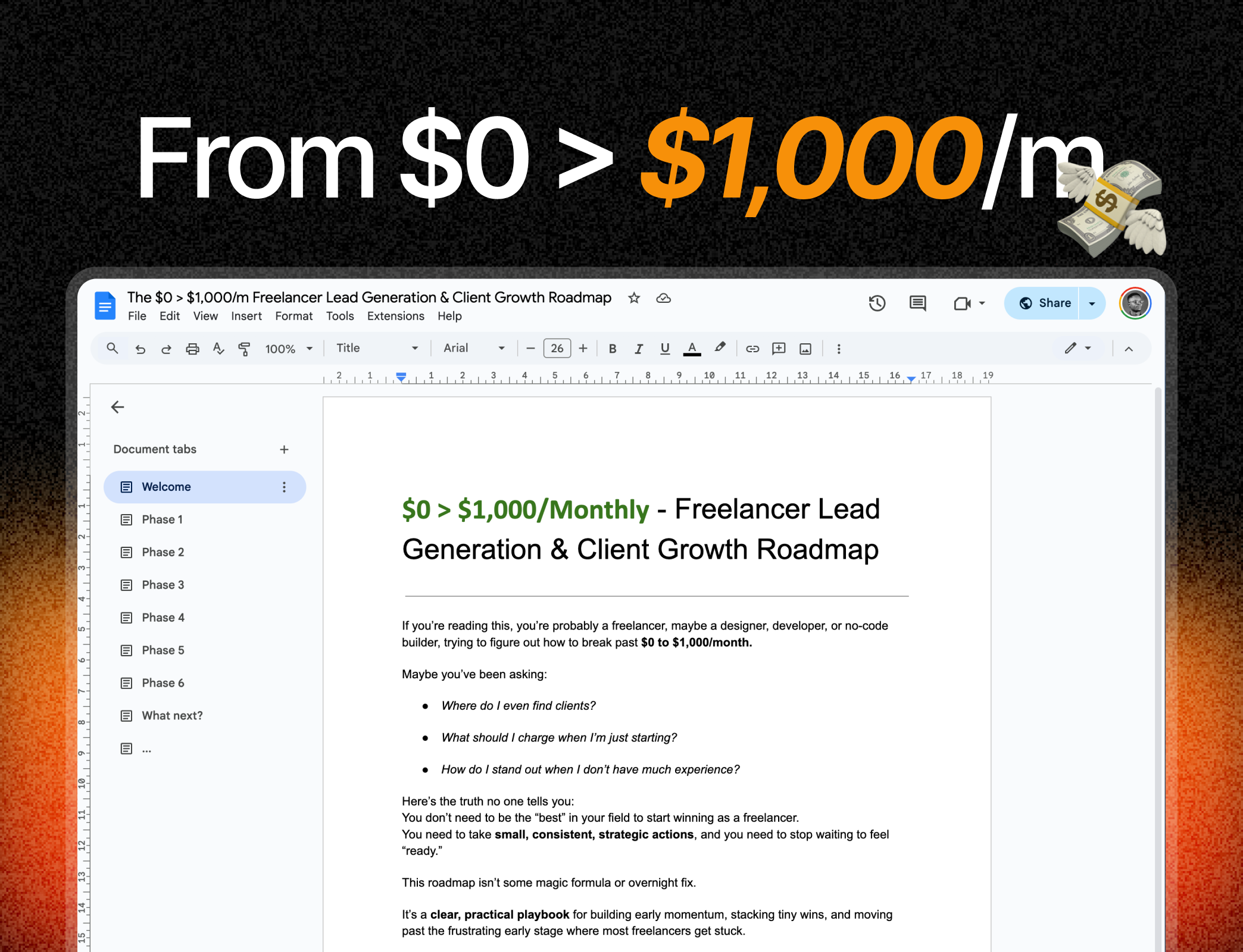
Task: Open the text color picker
Action: click(x=692, y=349)
